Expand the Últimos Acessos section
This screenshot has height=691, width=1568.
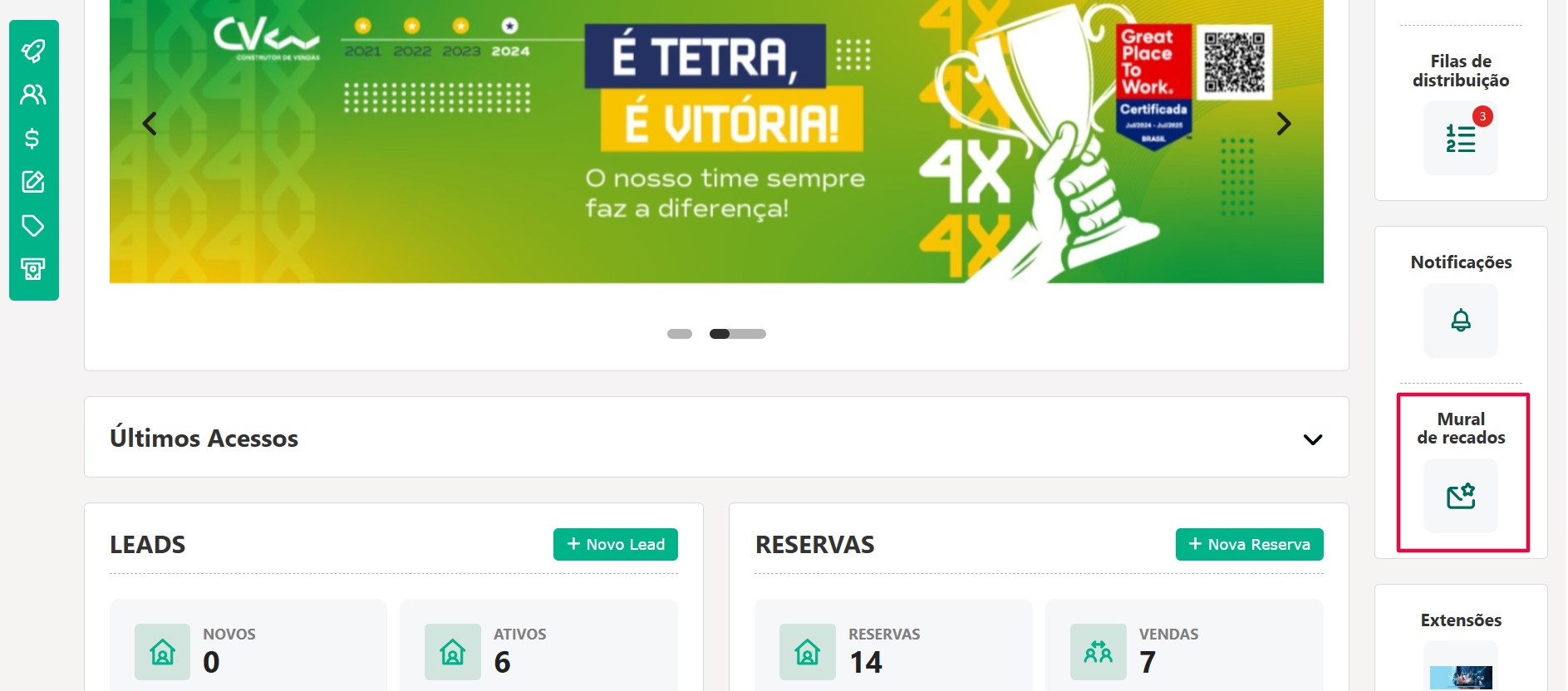(x=1313, y=439)
